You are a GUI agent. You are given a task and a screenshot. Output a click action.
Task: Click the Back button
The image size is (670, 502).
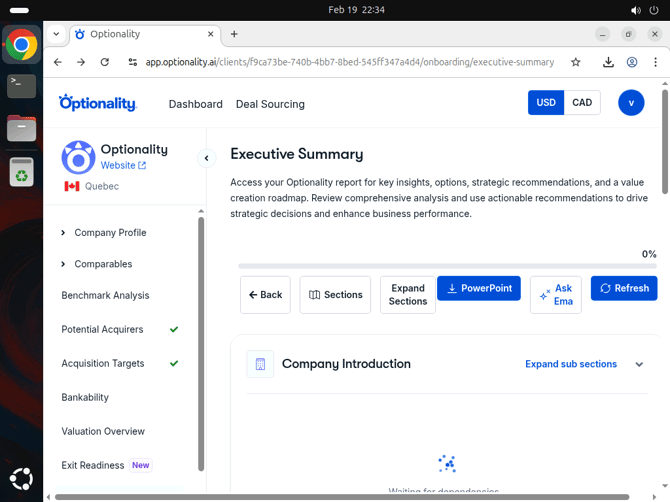[265, 295]
